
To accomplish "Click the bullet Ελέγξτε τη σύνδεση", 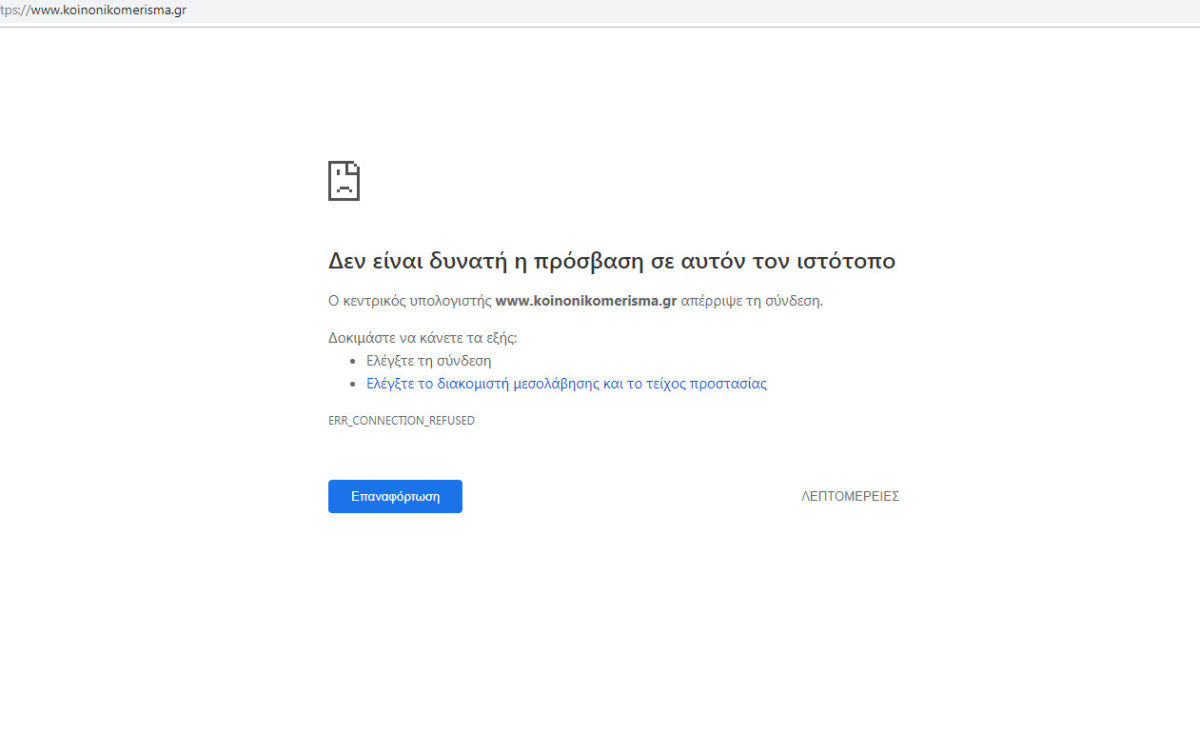I will (x=428, y=361).
